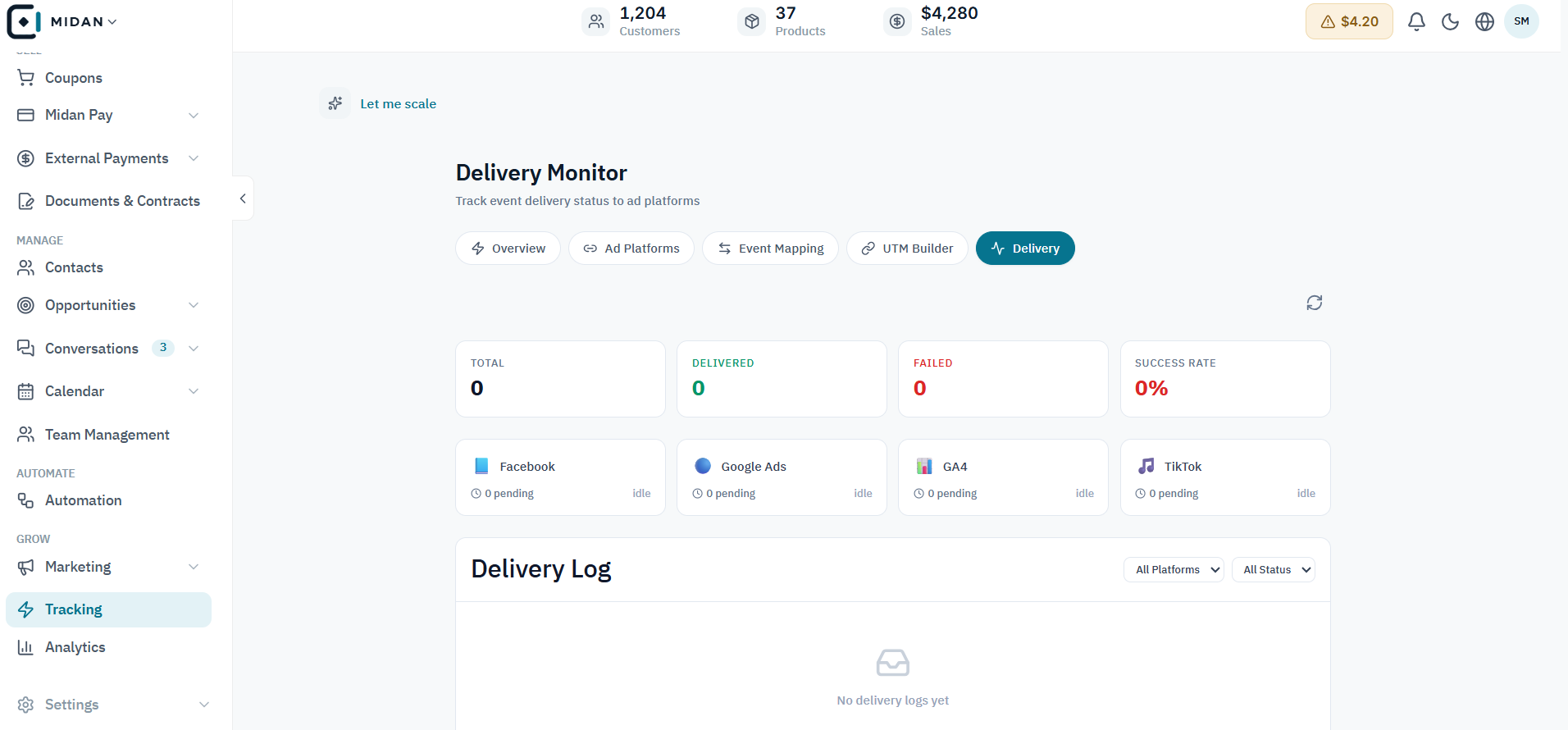Screen dimensions: 1568x730
Task: Click Let me scale link
Action: (398, 104)
